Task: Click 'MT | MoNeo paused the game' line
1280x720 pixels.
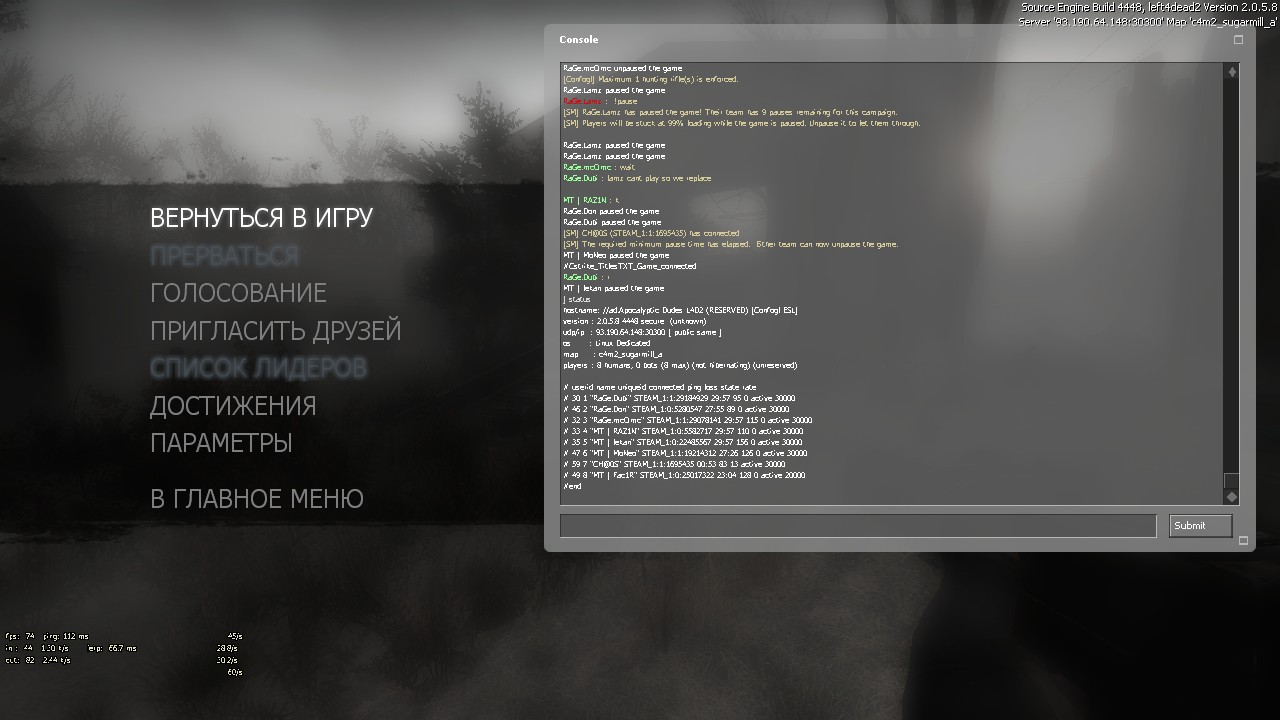Action: [616, 255]
